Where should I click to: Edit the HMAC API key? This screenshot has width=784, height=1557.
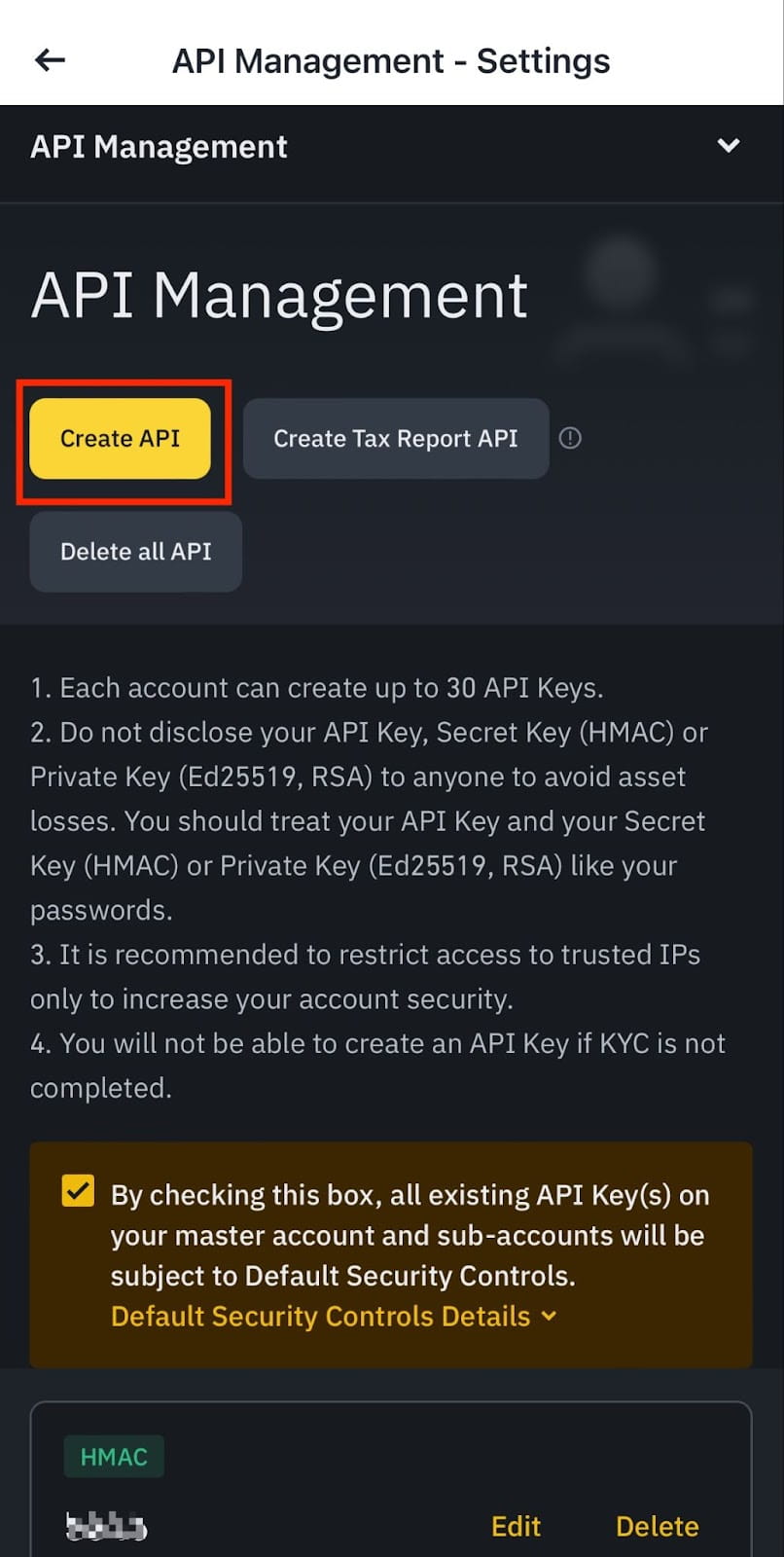tap(516, 1526)
